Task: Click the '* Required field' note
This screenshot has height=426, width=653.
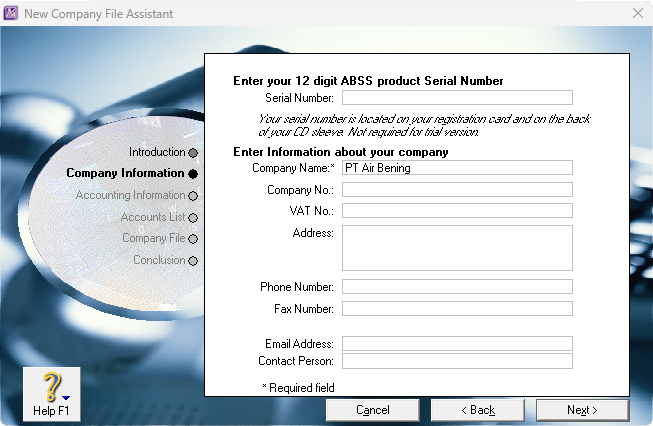Action: [298, 388]
